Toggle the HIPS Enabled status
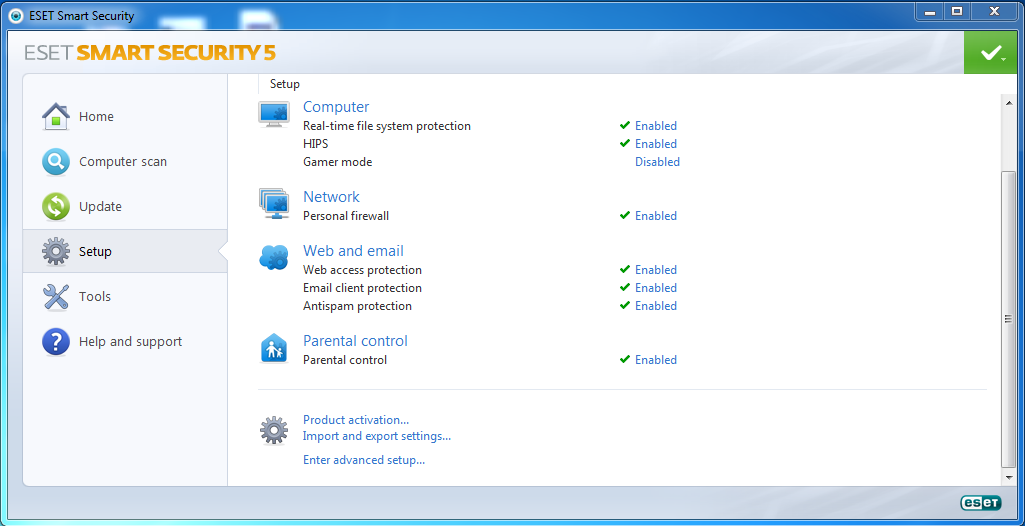The width and height of the screenshot is (1025, 526). 656,144
